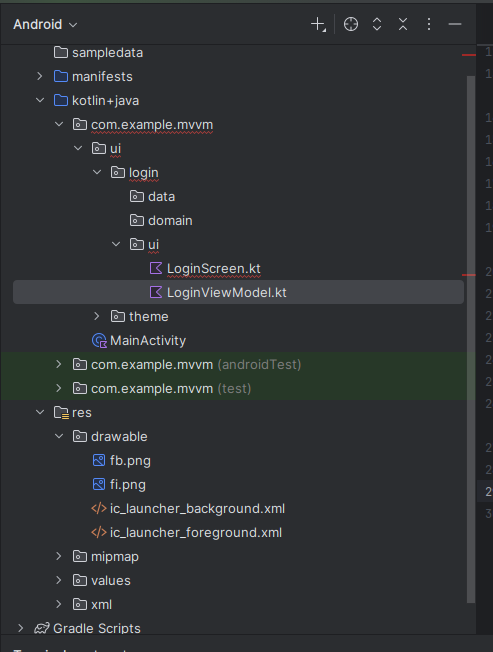Open ic_launcher_foreground.xml file name
The height and width of the screenshot is (652, 493).
point(196,533)
